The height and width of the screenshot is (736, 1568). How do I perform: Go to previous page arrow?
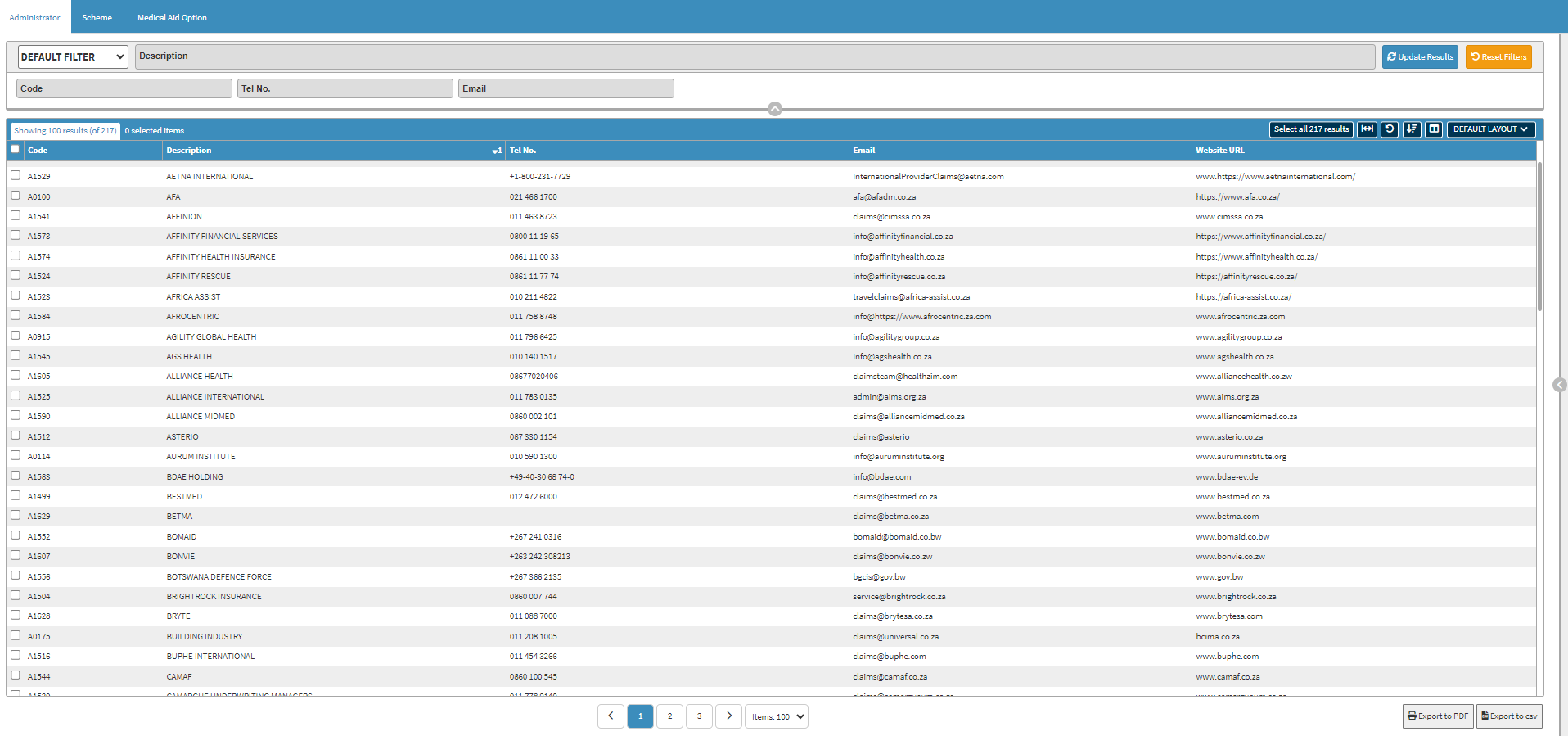pos(611,716)
